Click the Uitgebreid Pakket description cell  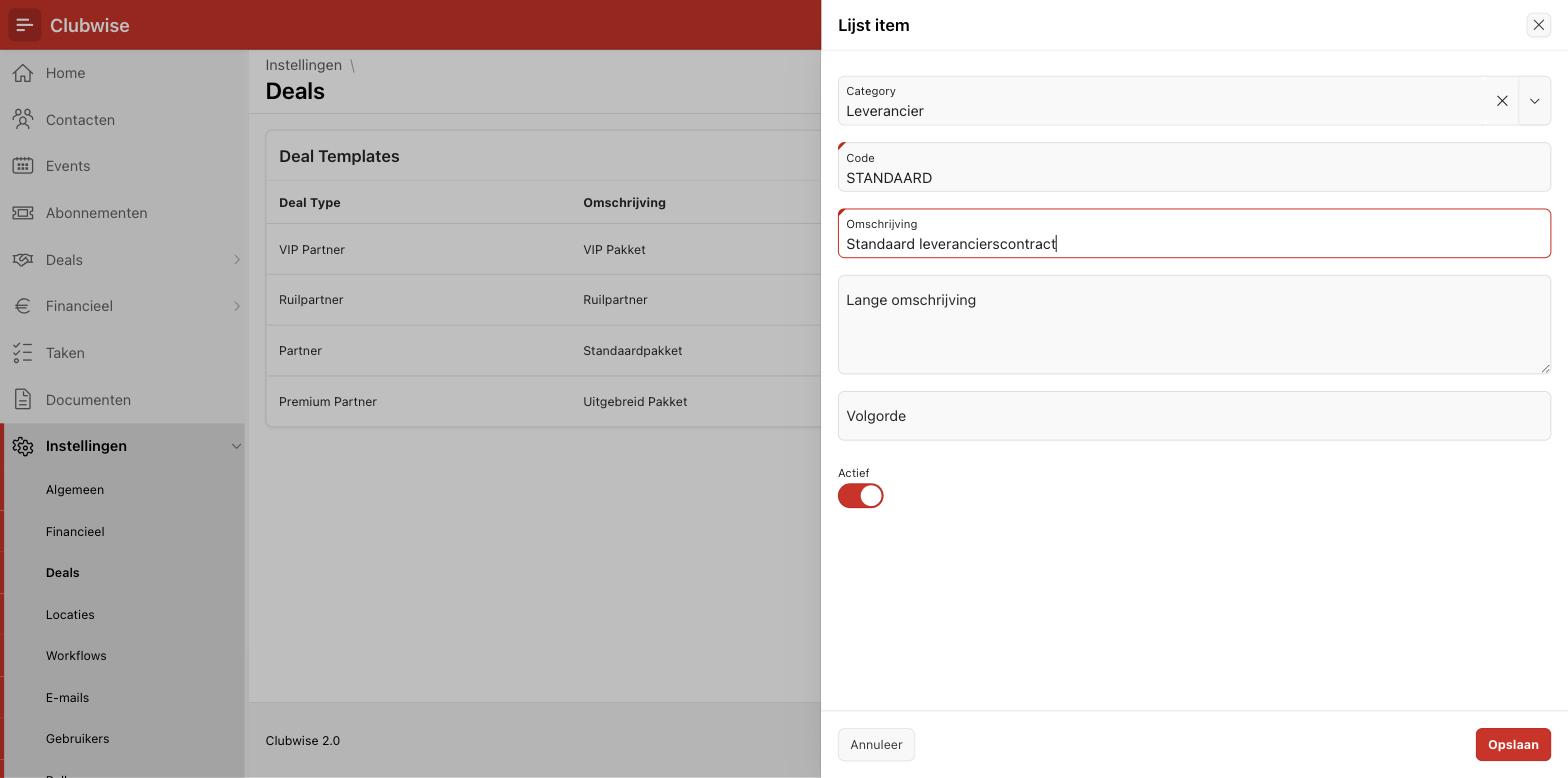pos(635,402)
